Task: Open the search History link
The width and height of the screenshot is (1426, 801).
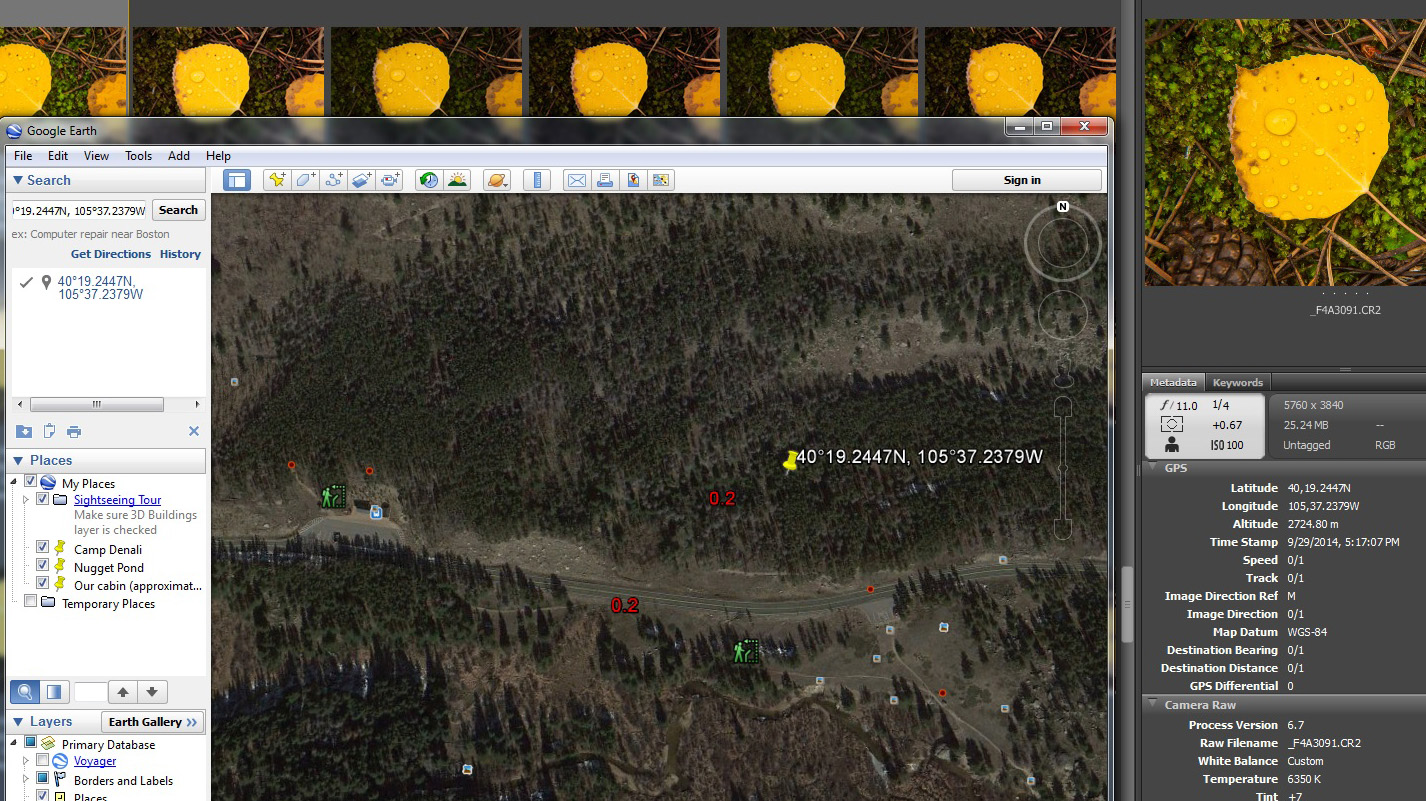Action: (180, 254)
